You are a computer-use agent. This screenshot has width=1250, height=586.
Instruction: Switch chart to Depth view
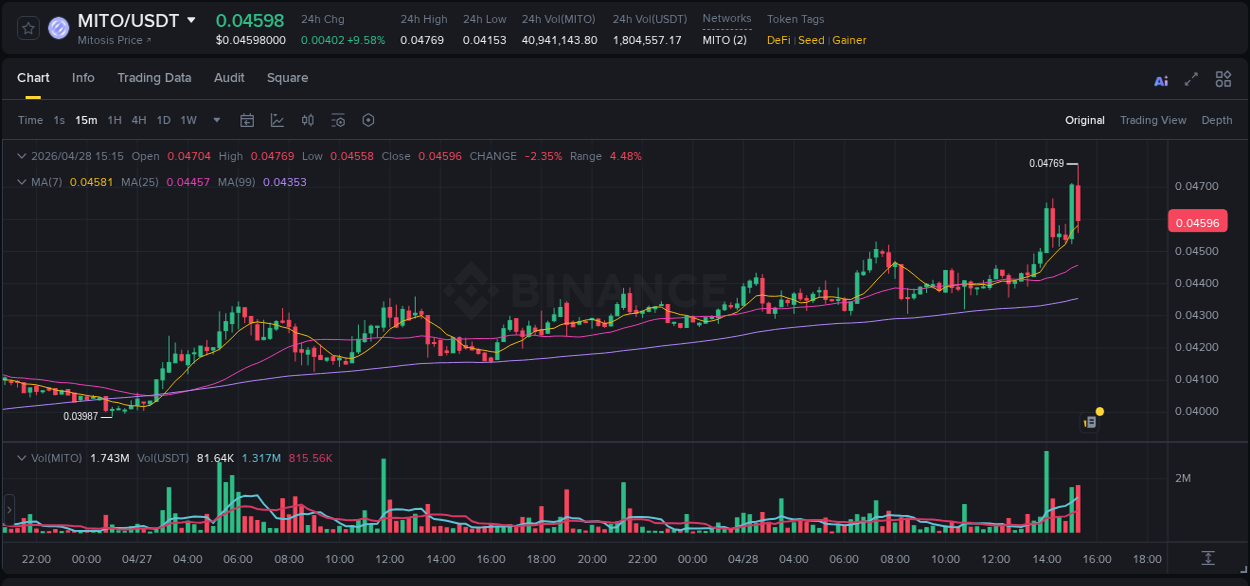click(x=1217, y=120)
